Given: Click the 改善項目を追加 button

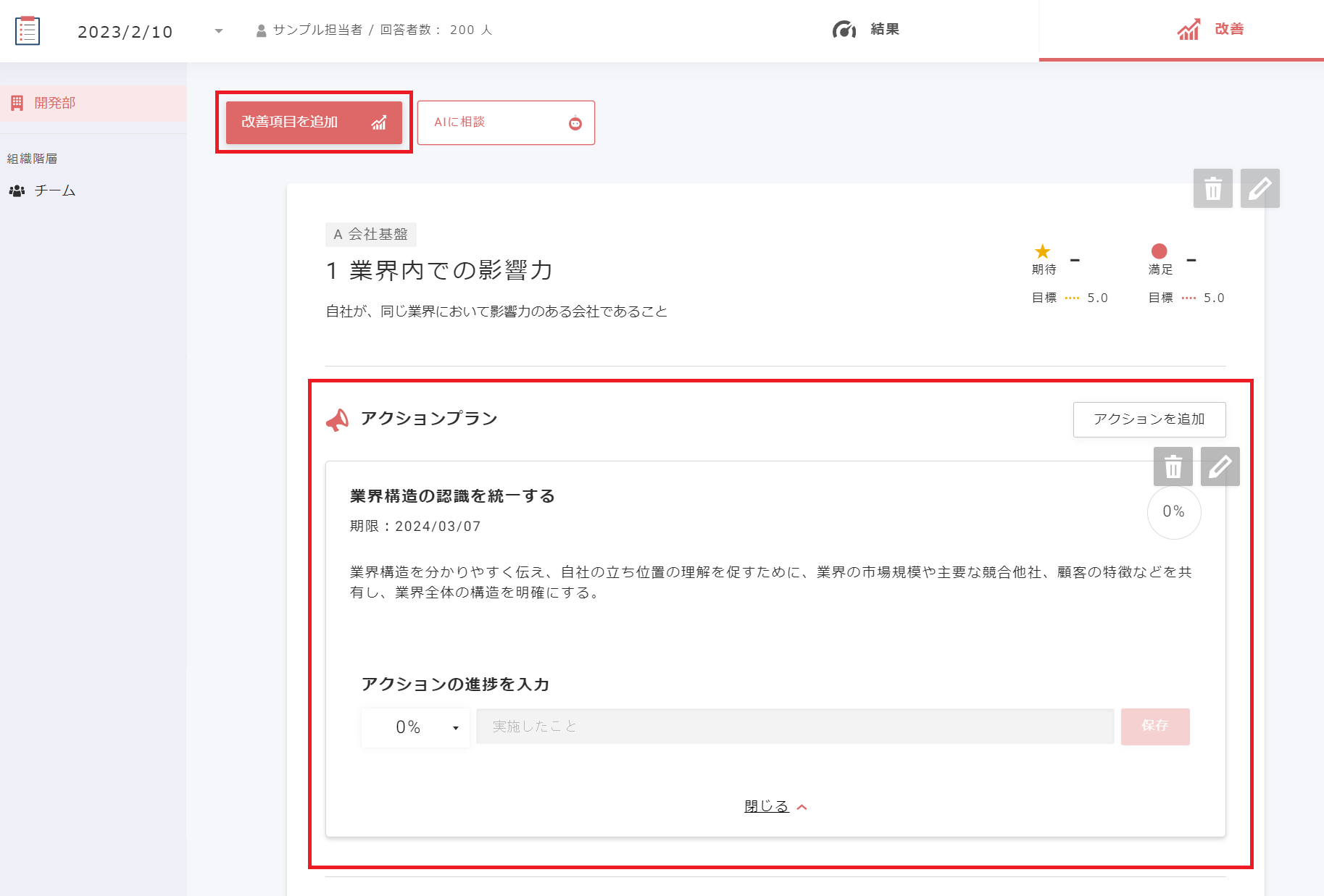Looking at the screenshot, I should coord(314,122).
